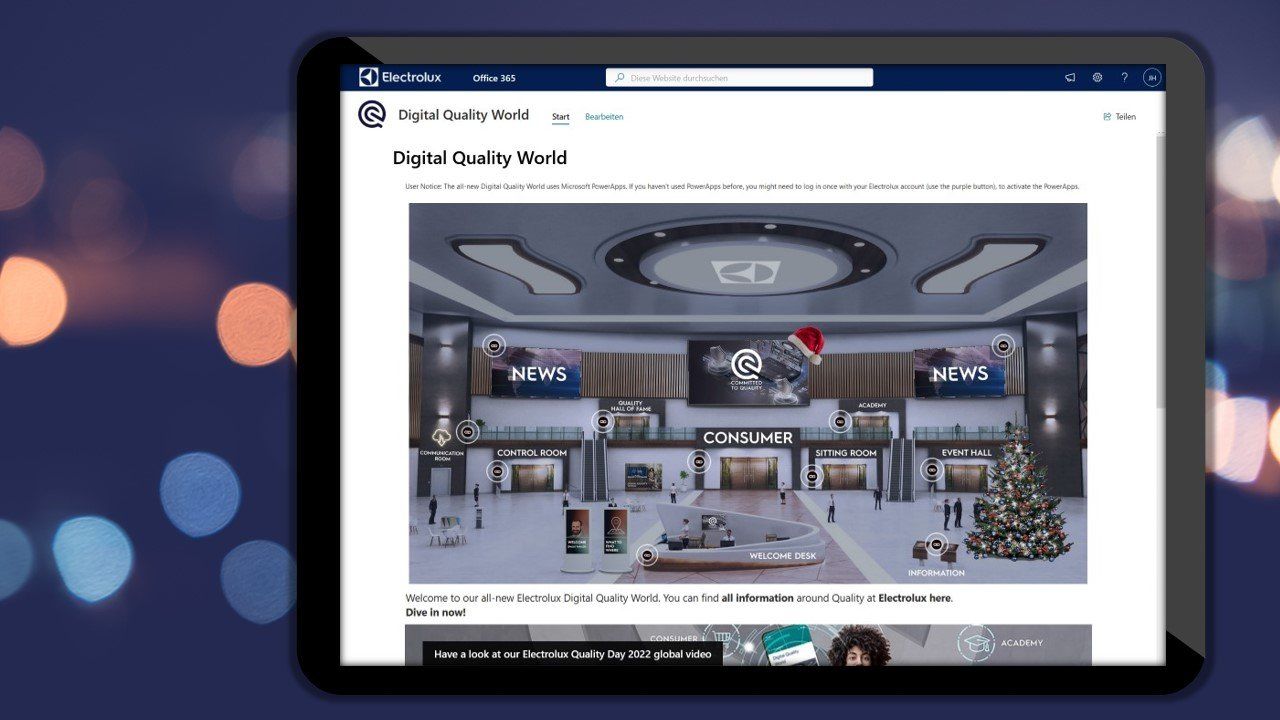
Task: Click the hotspot beside the left NEWS screen
Action: 493,346
